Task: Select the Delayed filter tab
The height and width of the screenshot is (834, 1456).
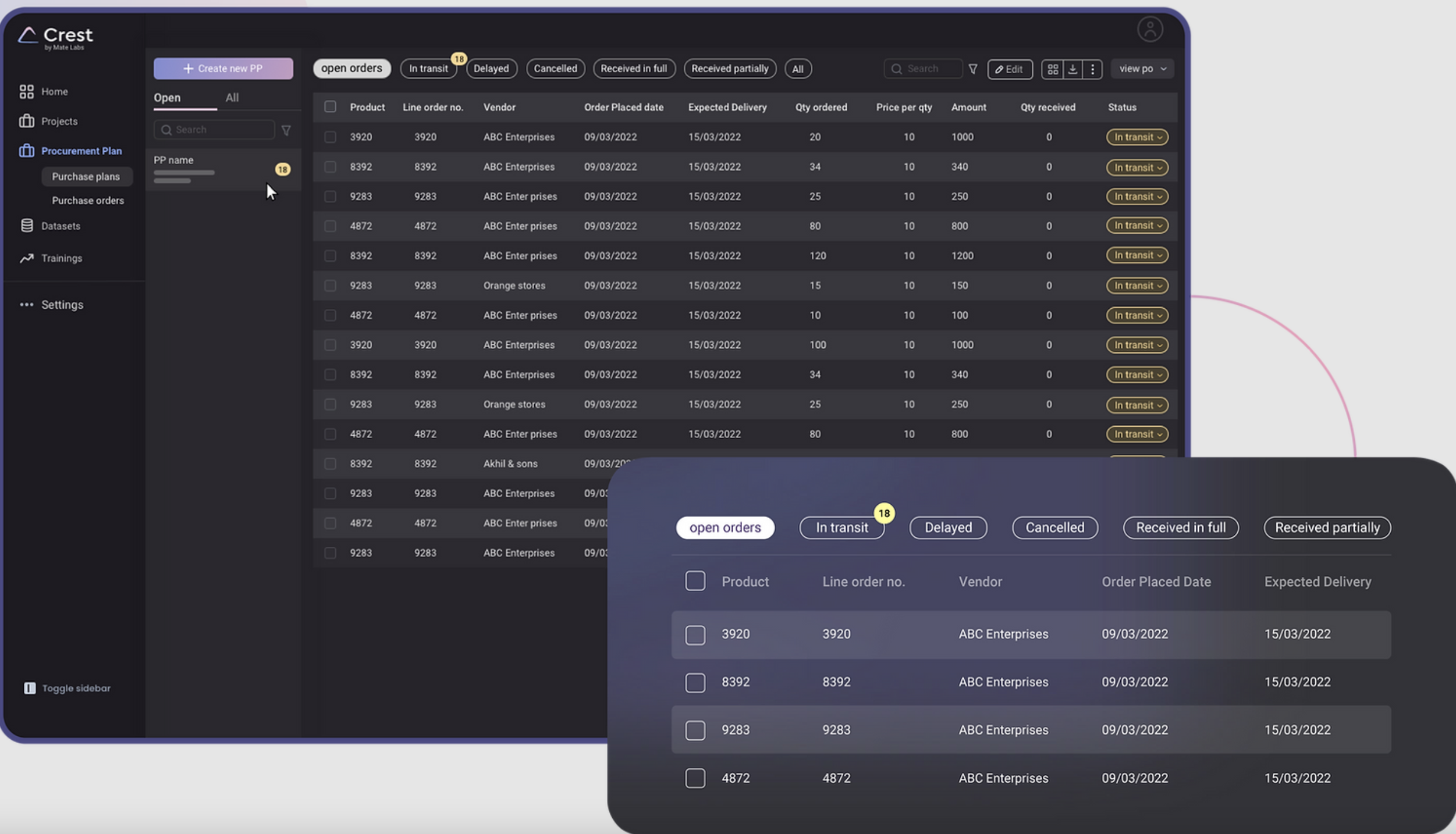Action: pyautogui.click(x=491, y=69)
